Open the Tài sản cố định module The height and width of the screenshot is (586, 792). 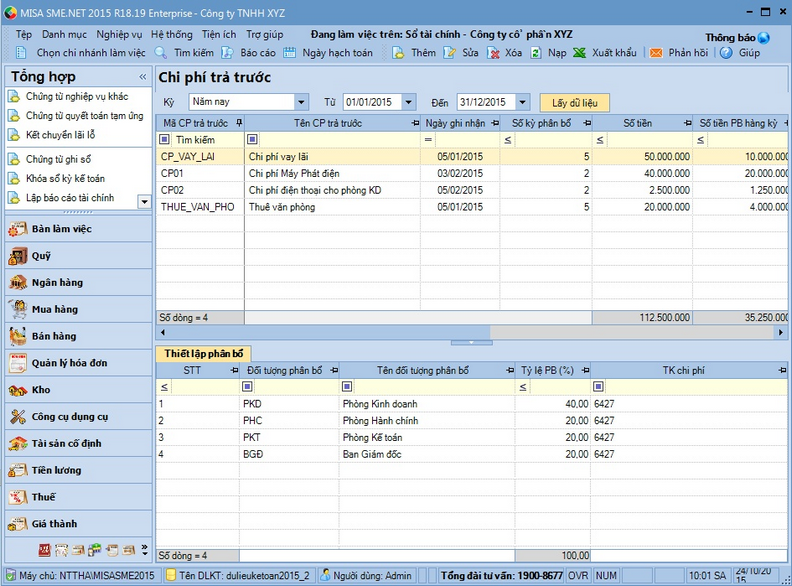[78, 444]
